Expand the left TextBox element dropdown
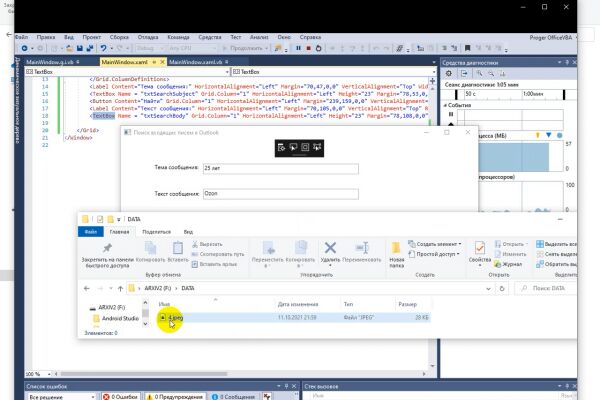This screenshot has width=600, height=400. 227,72
